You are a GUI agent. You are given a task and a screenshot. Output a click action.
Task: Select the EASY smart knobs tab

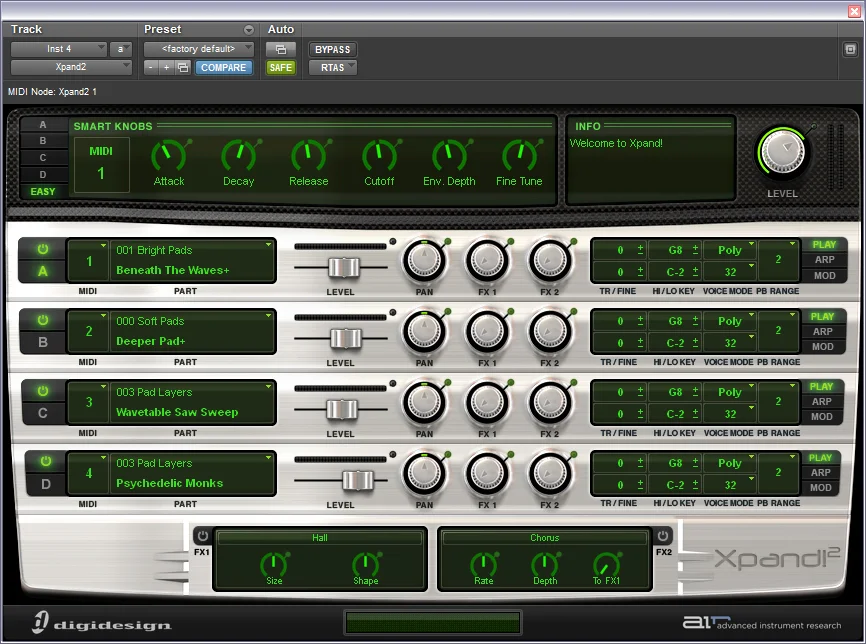(43, 192)
